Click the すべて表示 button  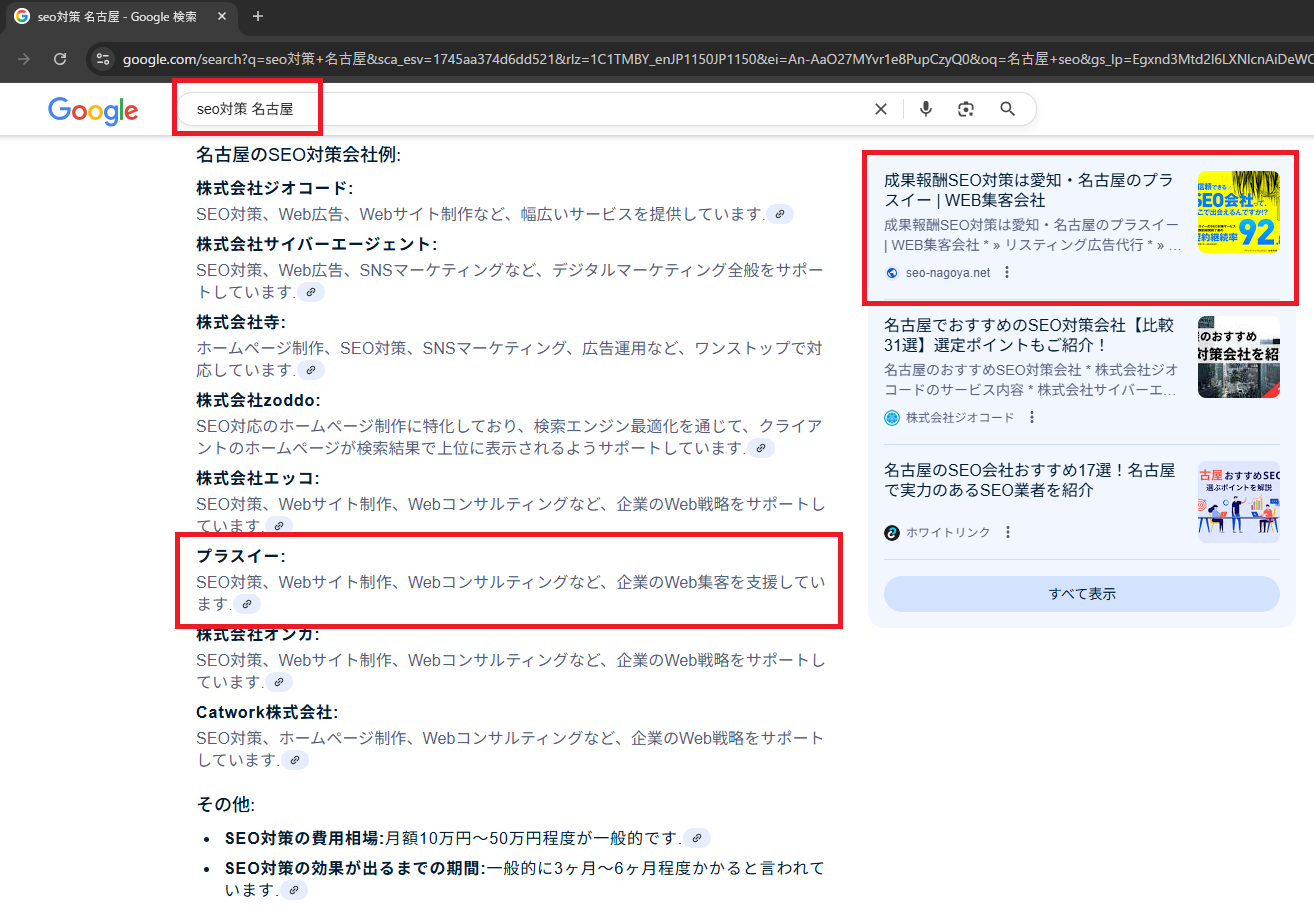click(x=1082, y=594)
